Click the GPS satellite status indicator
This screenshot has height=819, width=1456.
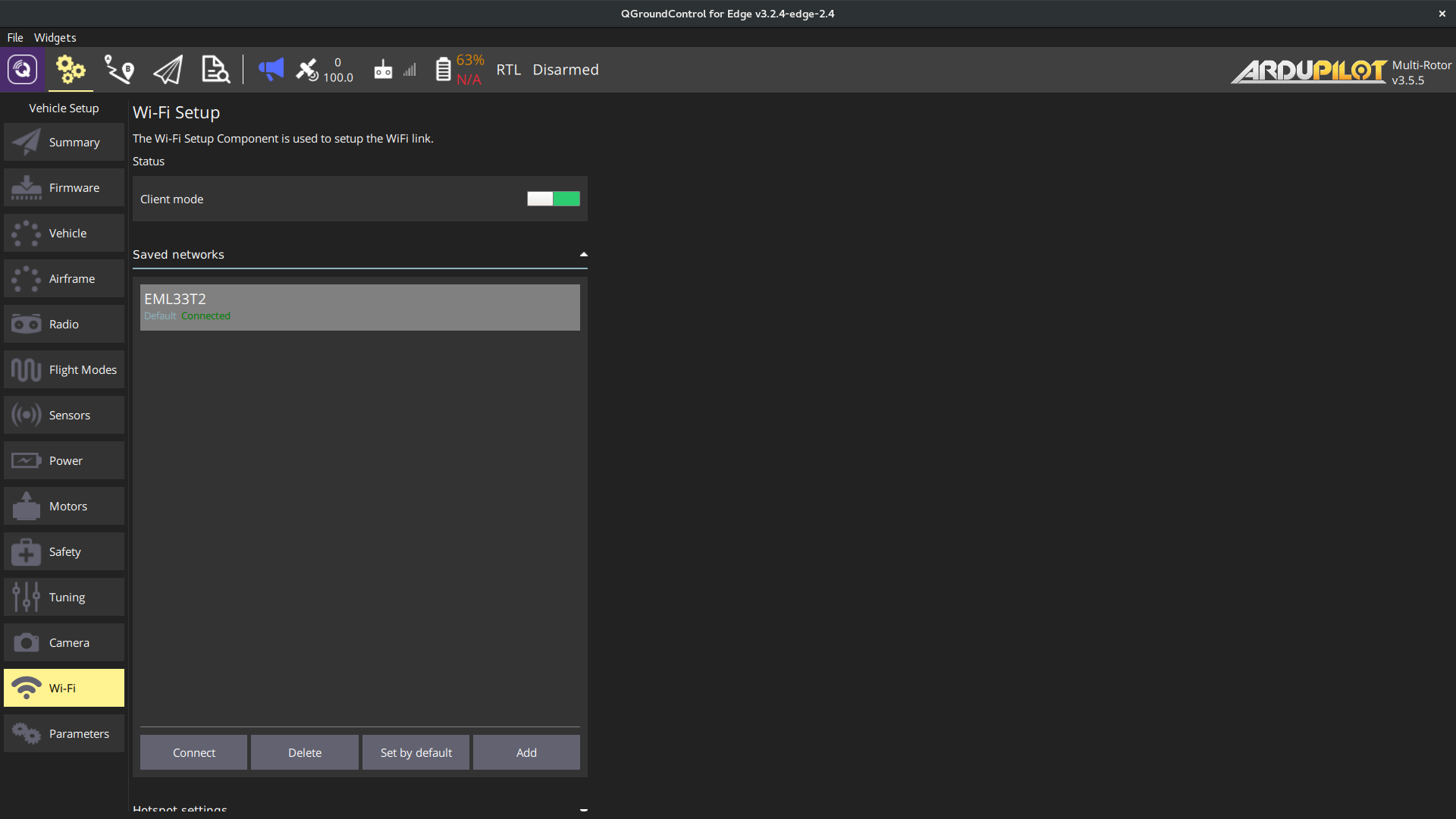coord(325,70)
